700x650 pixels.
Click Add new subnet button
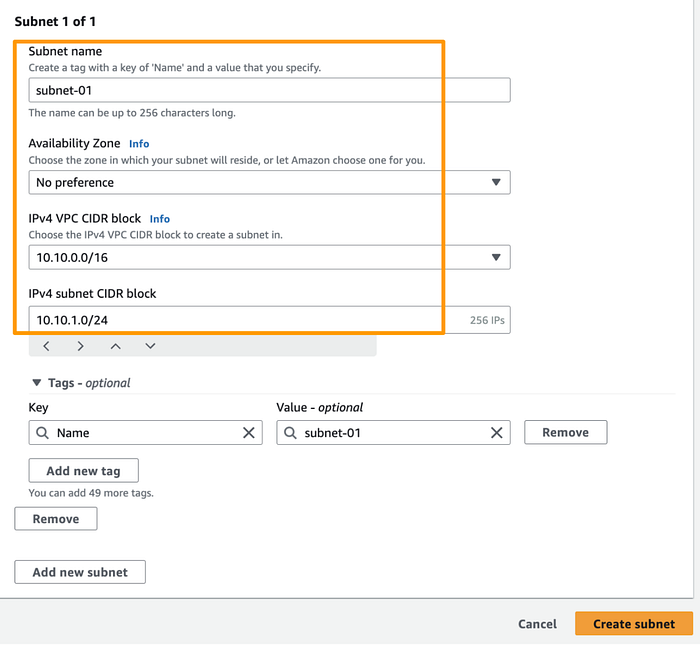80,572
